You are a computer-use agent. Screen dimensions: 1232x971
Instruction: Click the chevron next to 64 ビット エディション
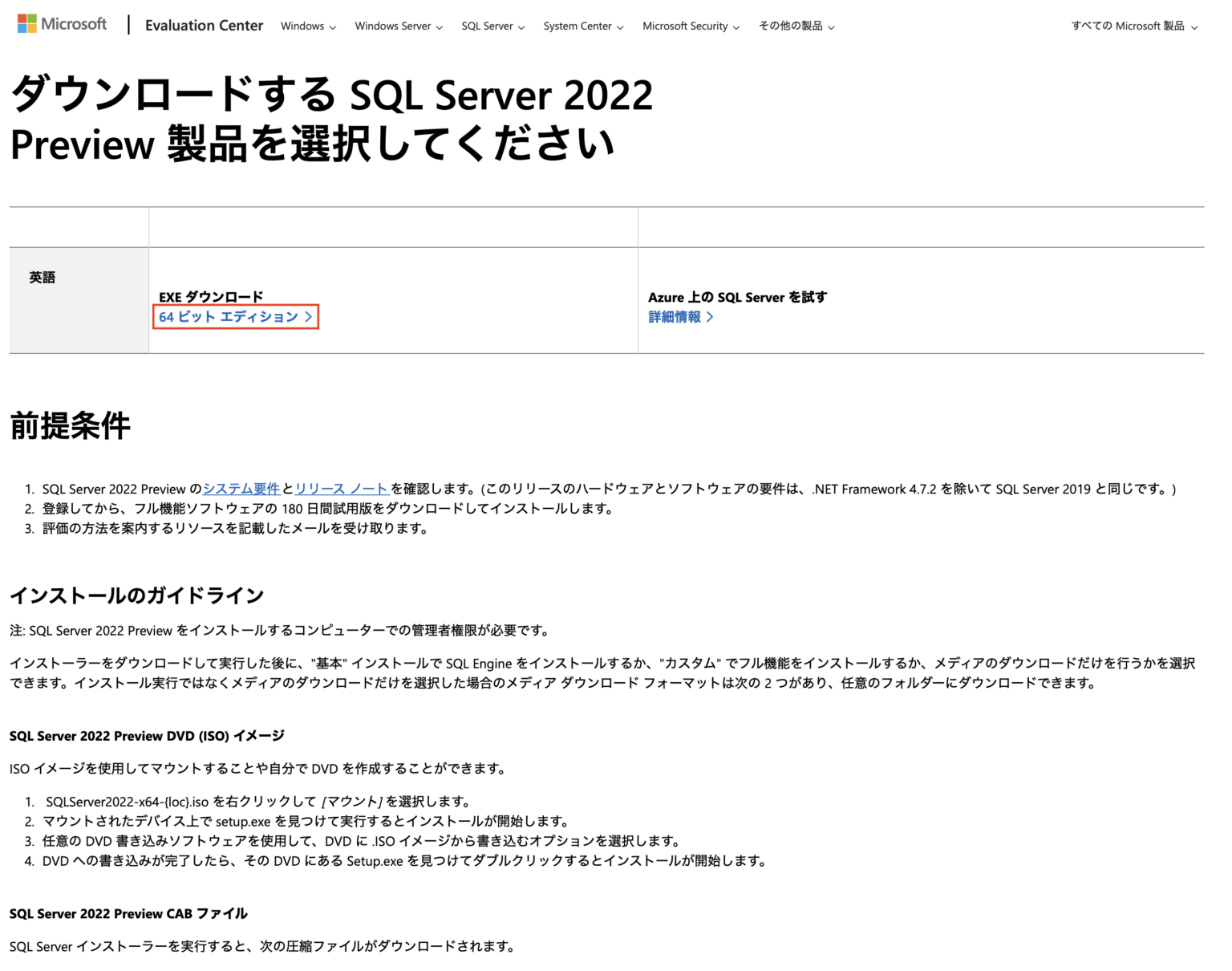(x=310, y=317)
